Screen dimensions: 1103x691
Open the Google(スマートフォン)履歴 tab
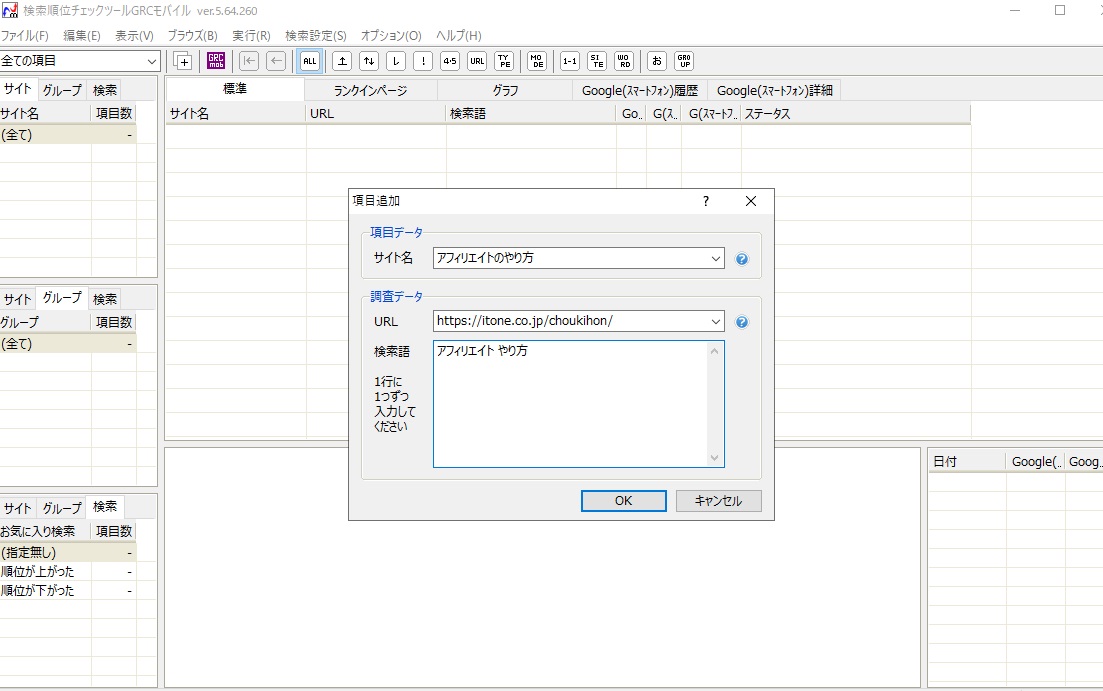point(639,90)
